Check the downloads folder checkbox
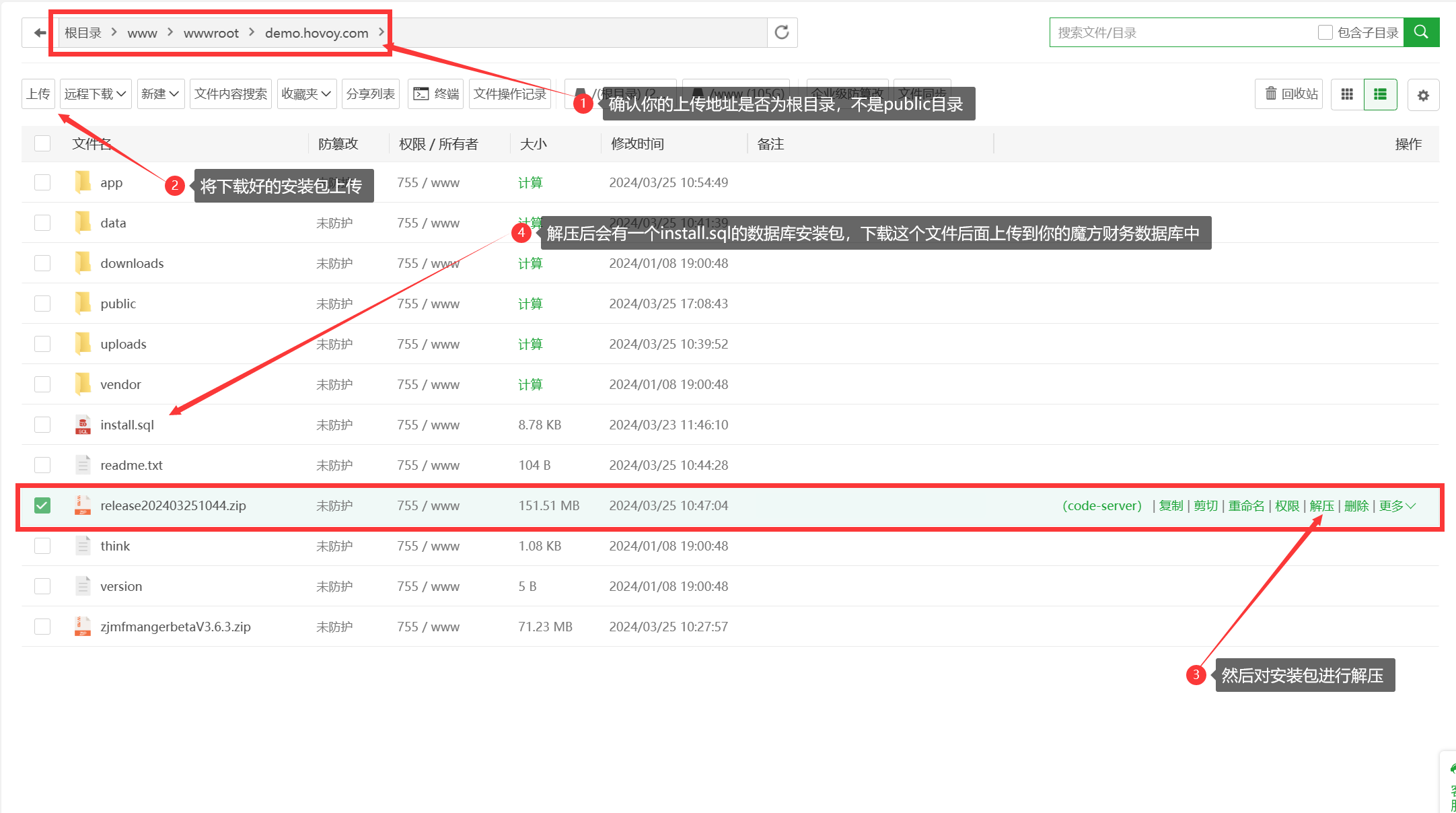 tap(42, 263)
